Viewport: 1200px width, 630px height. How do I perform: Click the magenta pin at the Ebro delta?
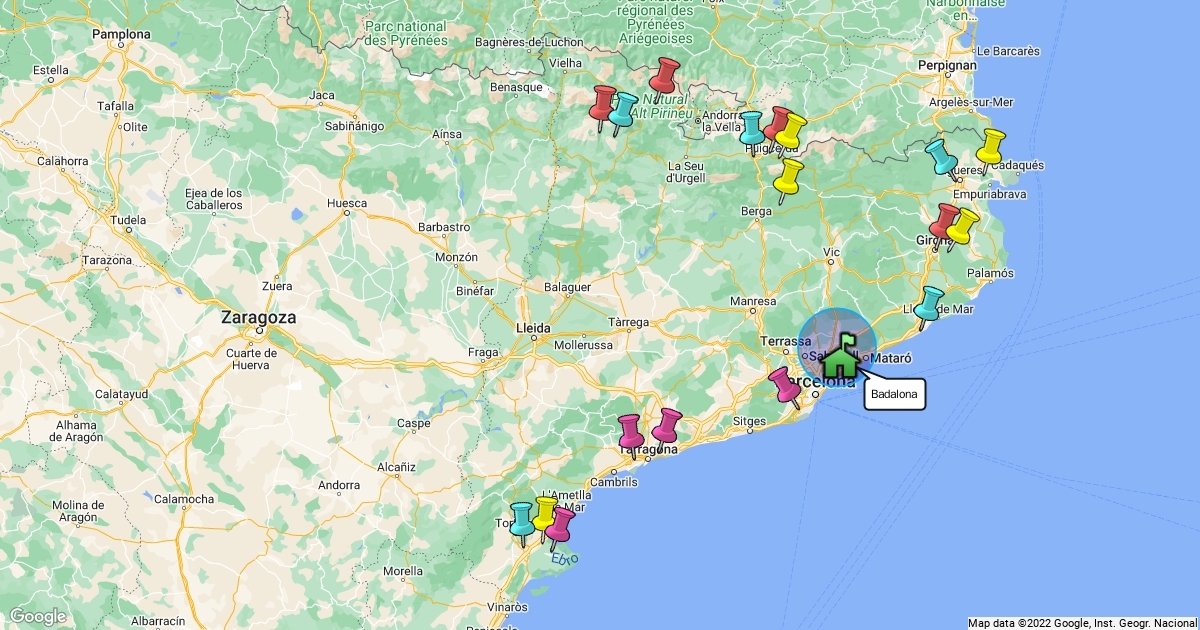tap(561, 523)
